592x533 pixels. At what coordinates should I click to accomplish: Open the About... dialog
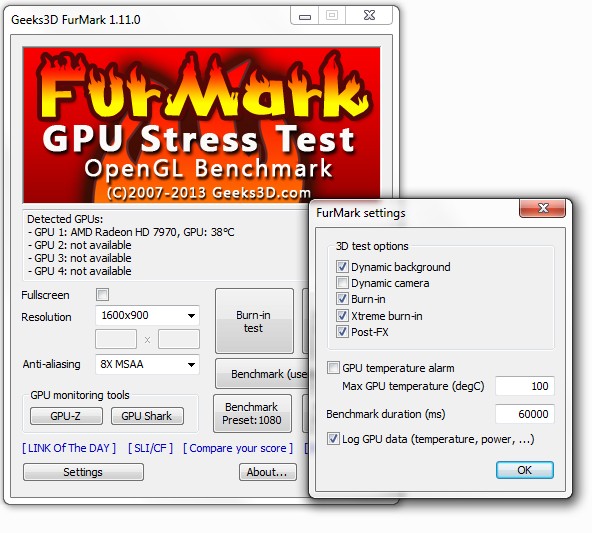pyautogui.click(x=268, y=472)
